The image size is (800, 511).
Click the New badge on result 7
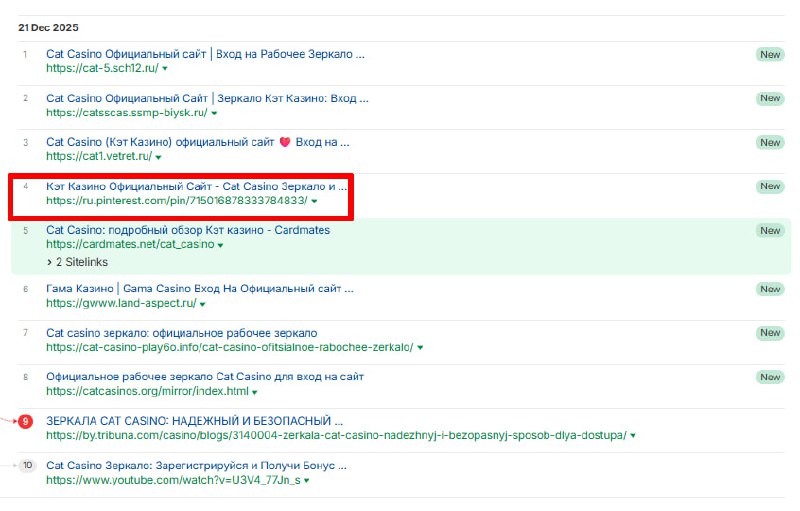click(x=769, y=333)
